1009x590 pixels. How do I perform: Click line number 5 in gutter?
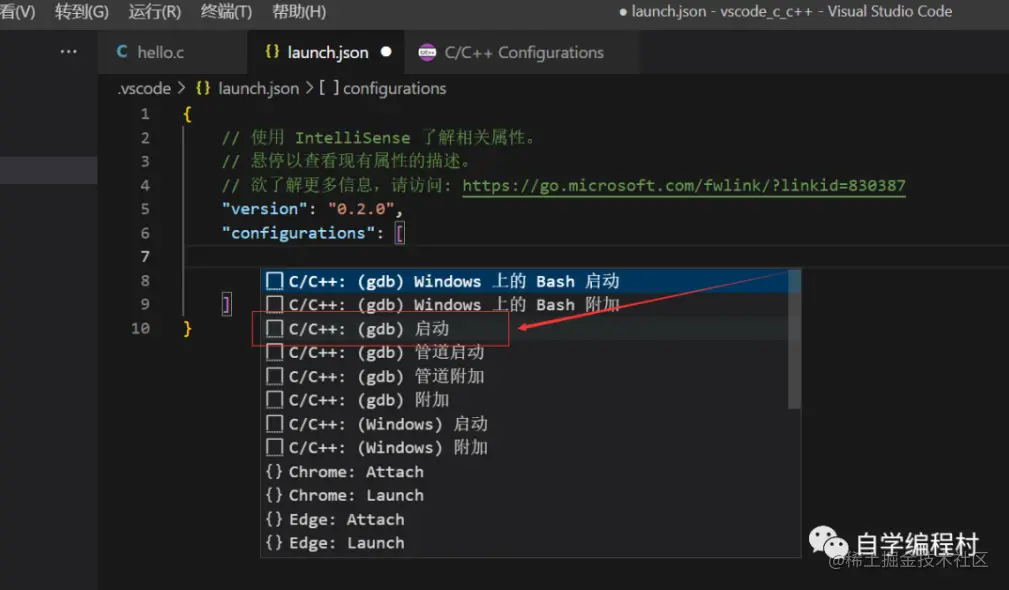tap(145, 209)
